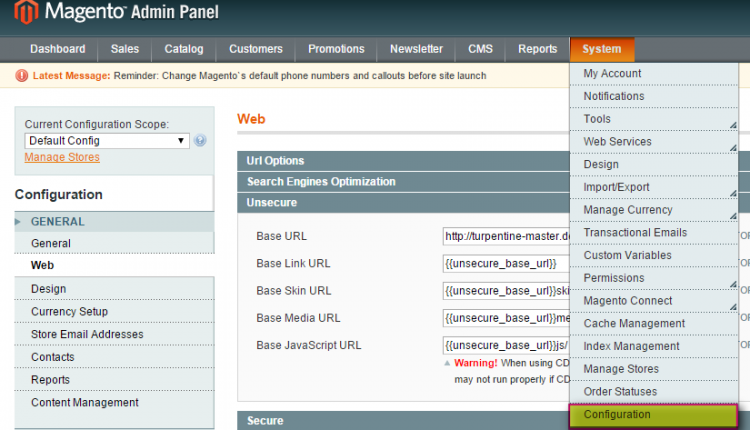Screen dimensions: 750x430
Task: Expand the Import/Export submenu arrow
Action: pos(733,194)
